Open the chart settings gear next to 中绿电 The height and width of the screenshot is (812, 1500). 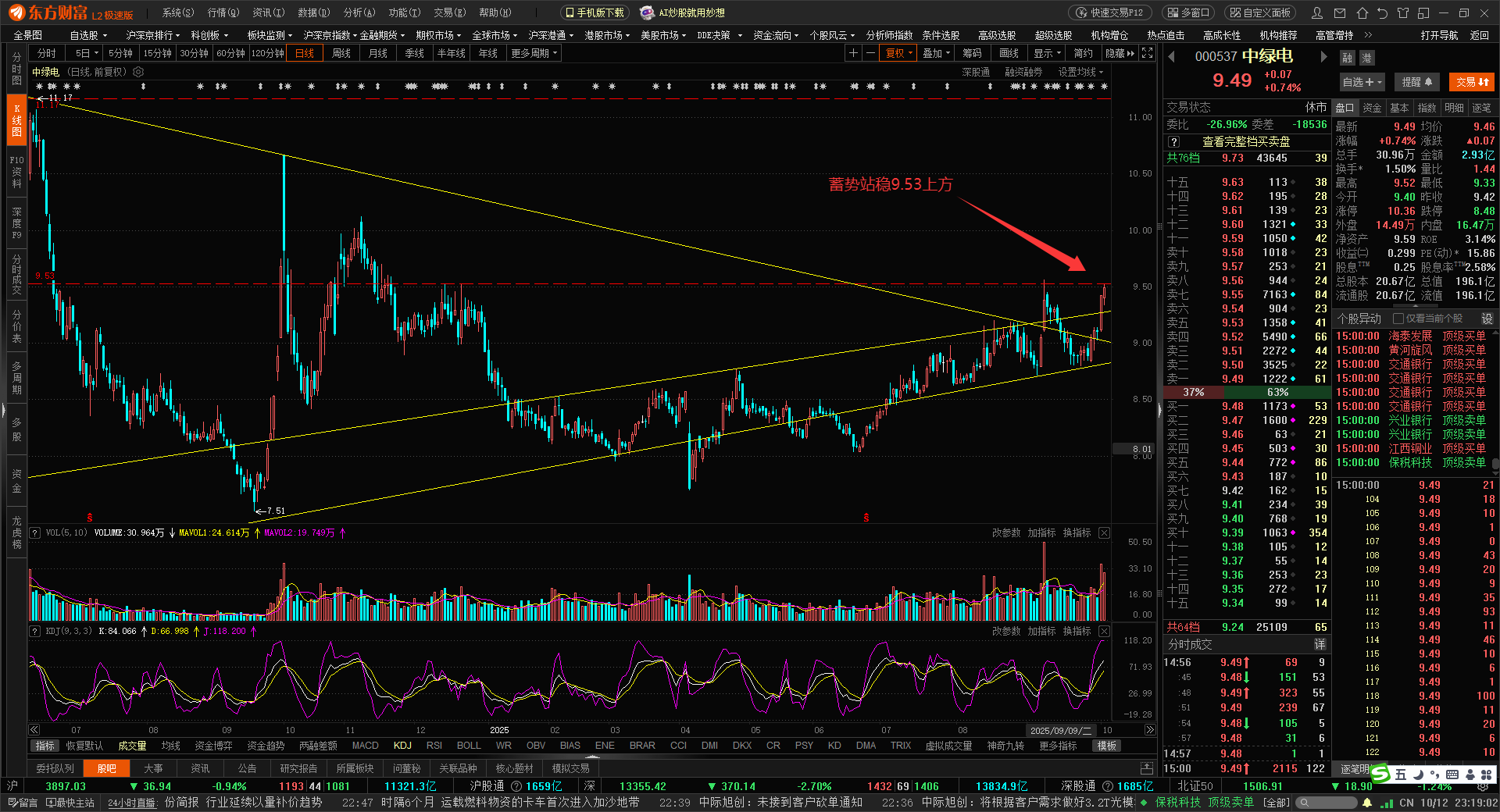[x=138, y=72]
